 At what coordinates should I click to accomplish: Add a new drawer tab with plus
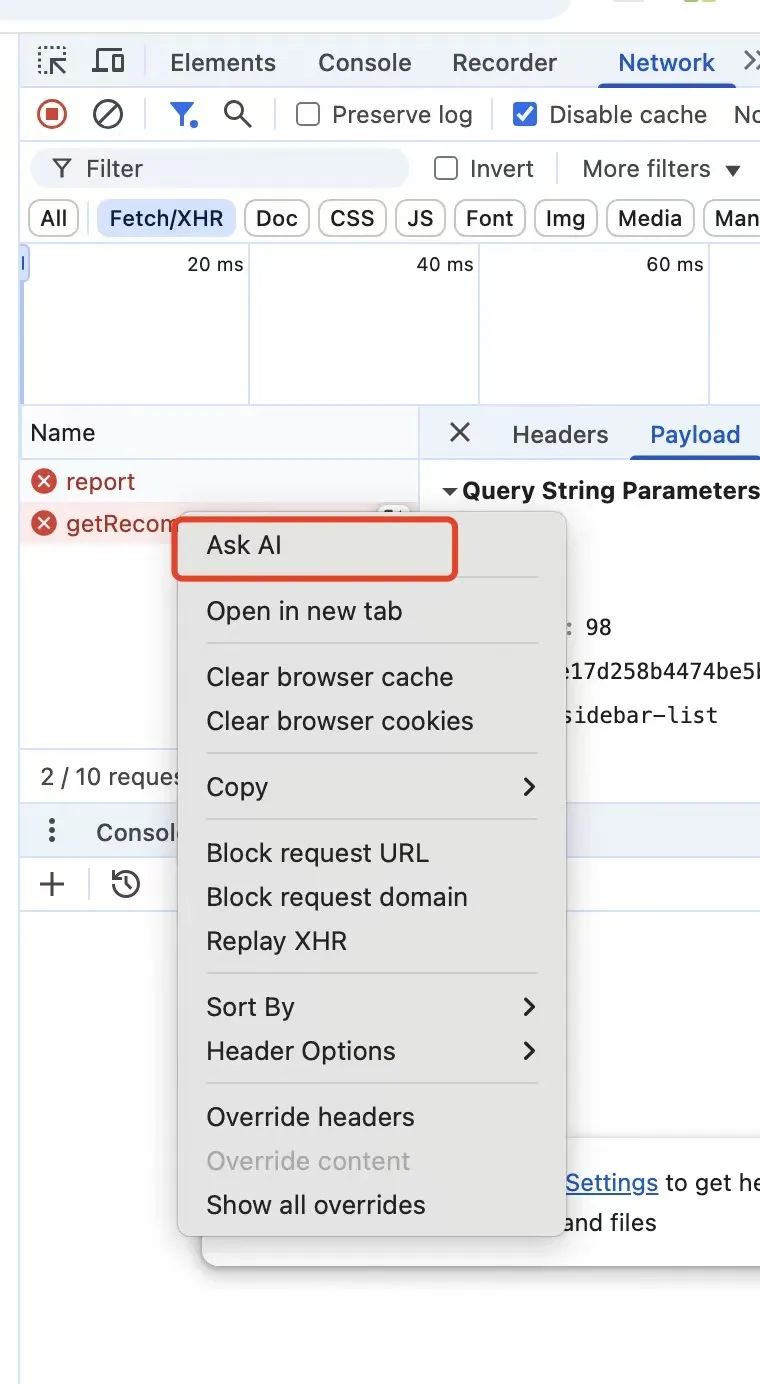coord(52,884)
